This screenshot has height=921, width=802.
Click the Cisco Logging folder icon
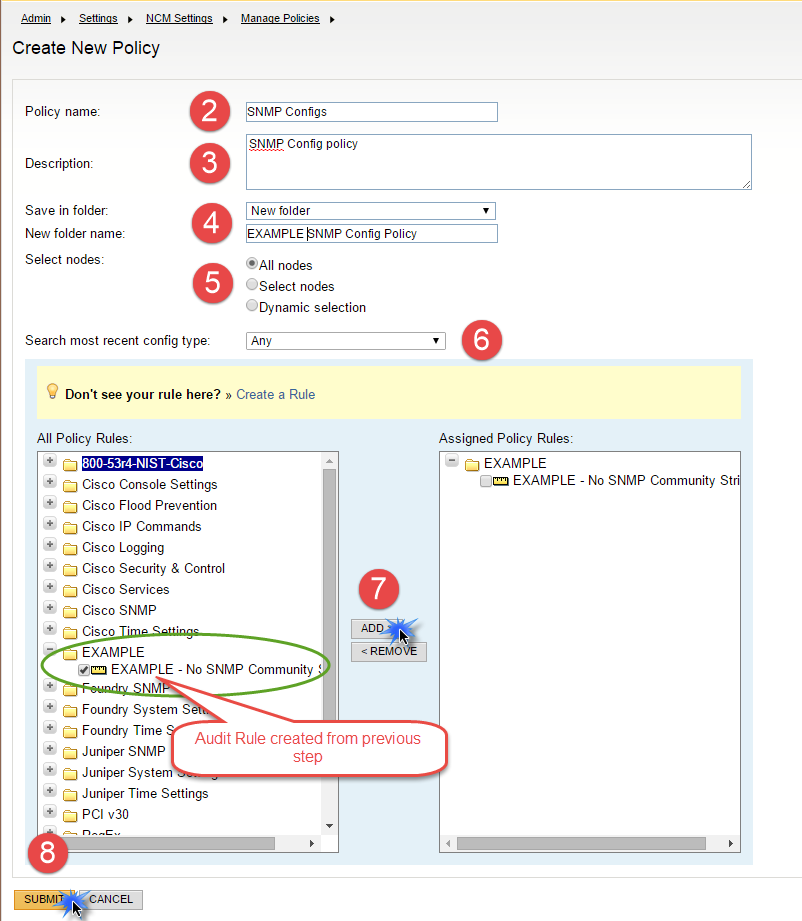click(x=70, y=549)
